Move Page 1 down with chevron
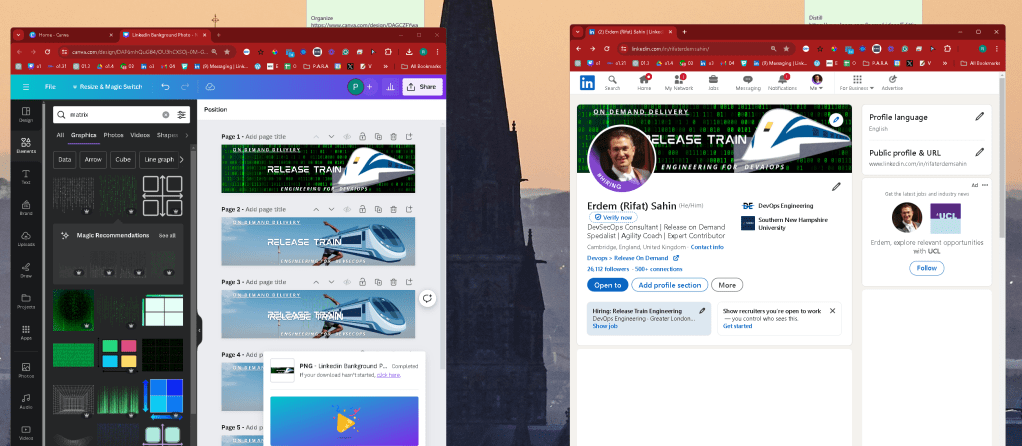 [x=331, y=136]
